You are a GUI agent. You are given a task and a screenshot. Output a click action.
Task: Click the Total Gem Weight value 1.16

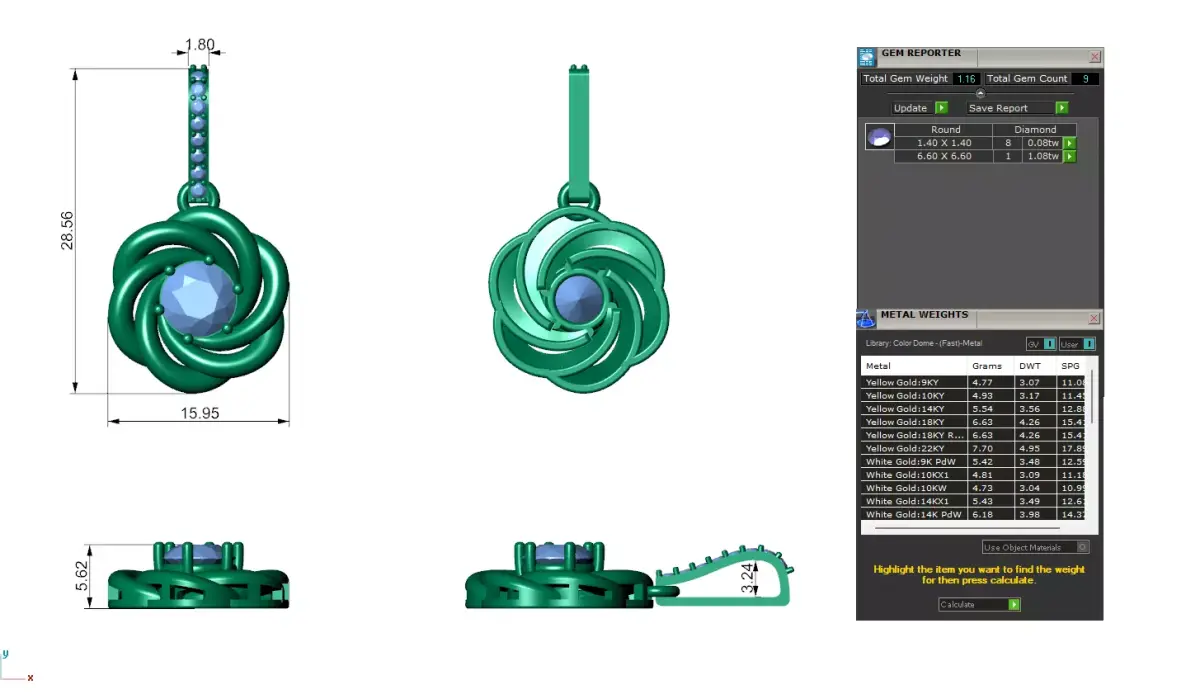(x=965, y=79)
